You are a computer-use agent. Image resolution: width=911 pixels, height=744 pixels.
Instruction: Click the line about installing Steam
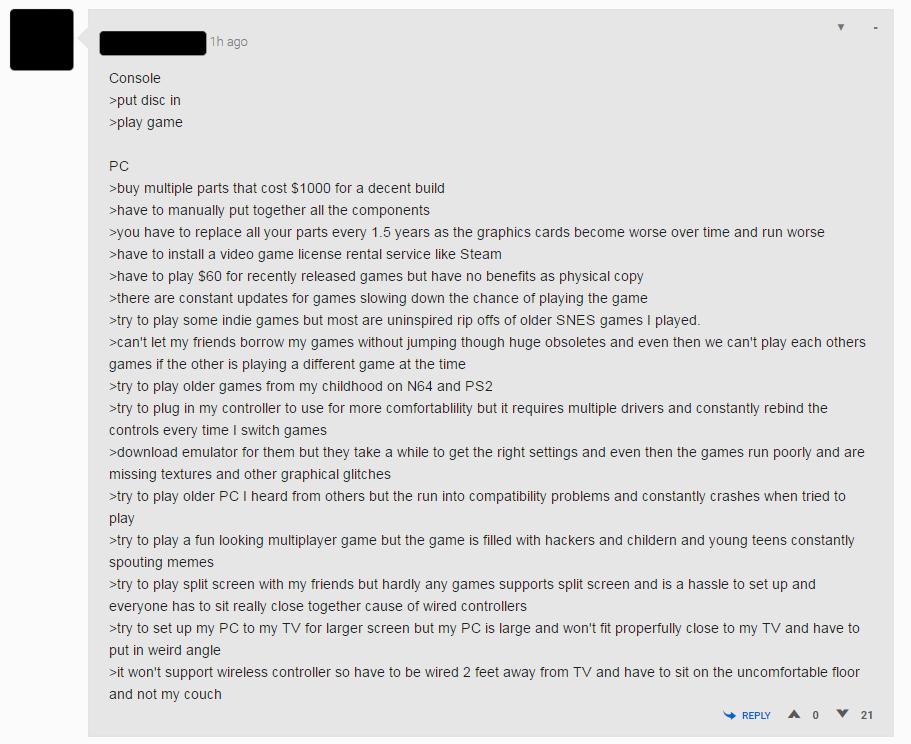point(305,254)
